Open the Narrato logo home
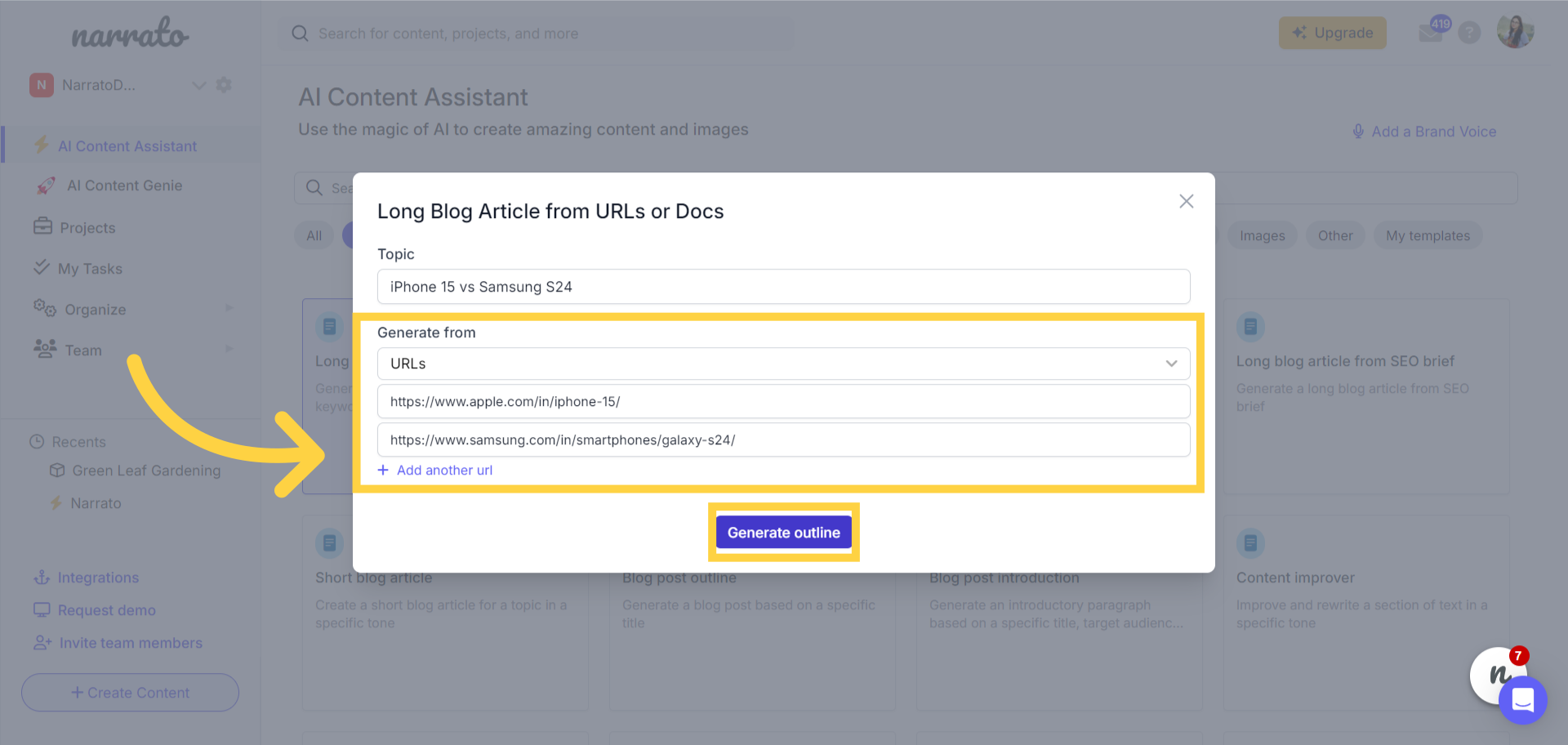 pos(130,33)
